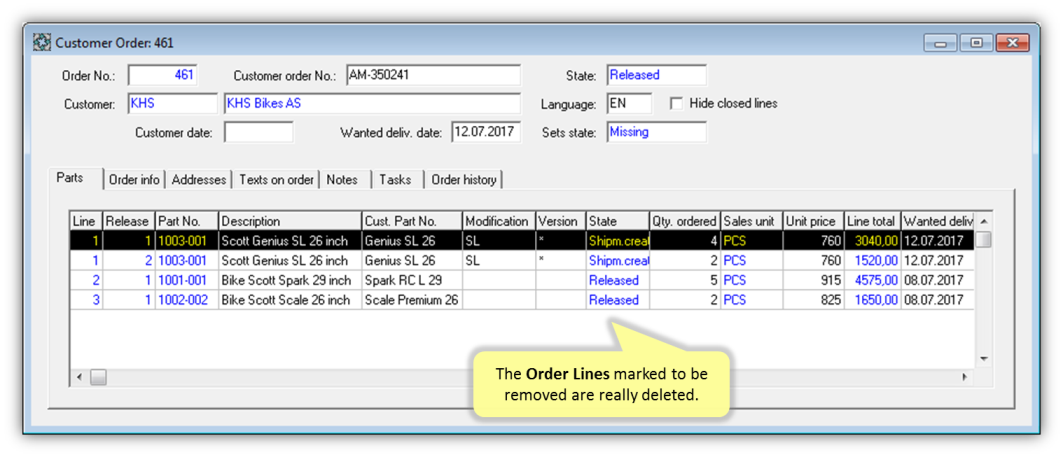Image resolution: width=1063 pixels, height=457 pixels.
Task: Click part number 1002-002
Action: 182,300
